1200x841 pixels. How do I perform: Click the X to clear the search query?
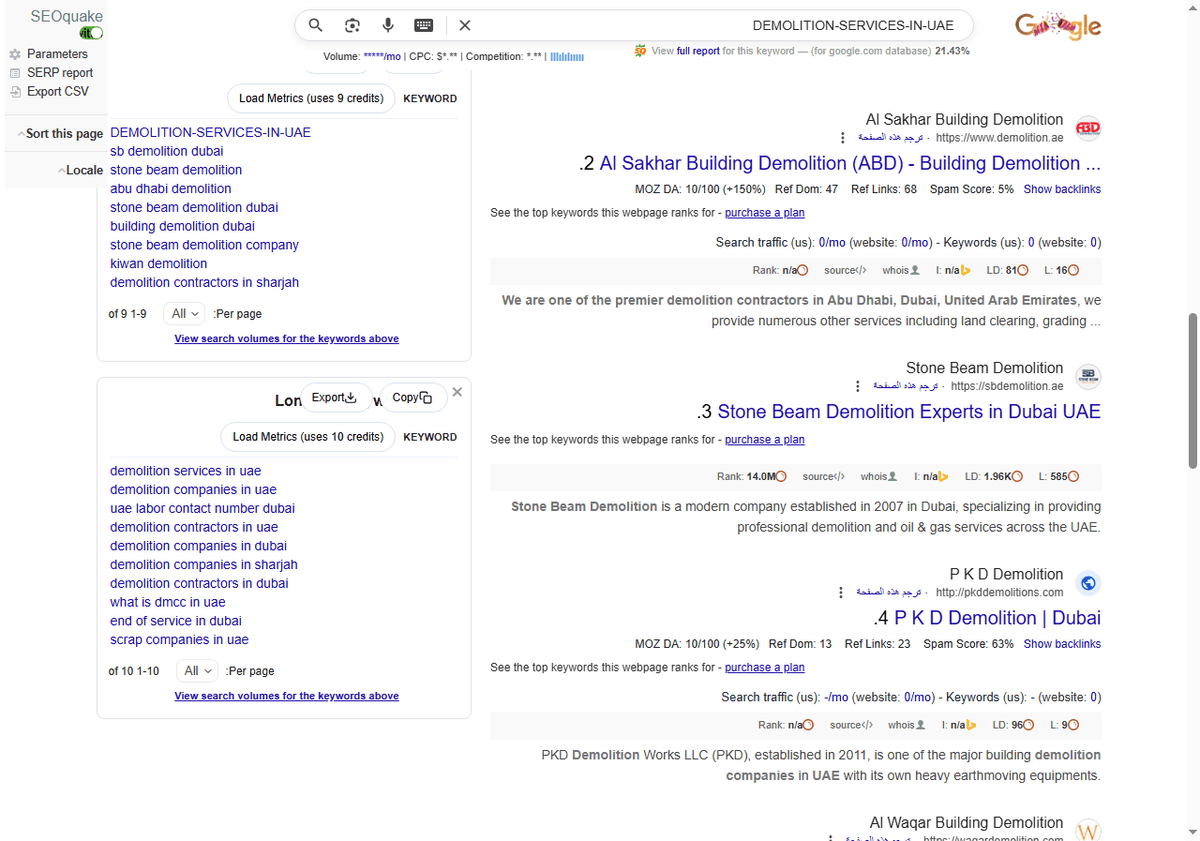coord(464,25)
